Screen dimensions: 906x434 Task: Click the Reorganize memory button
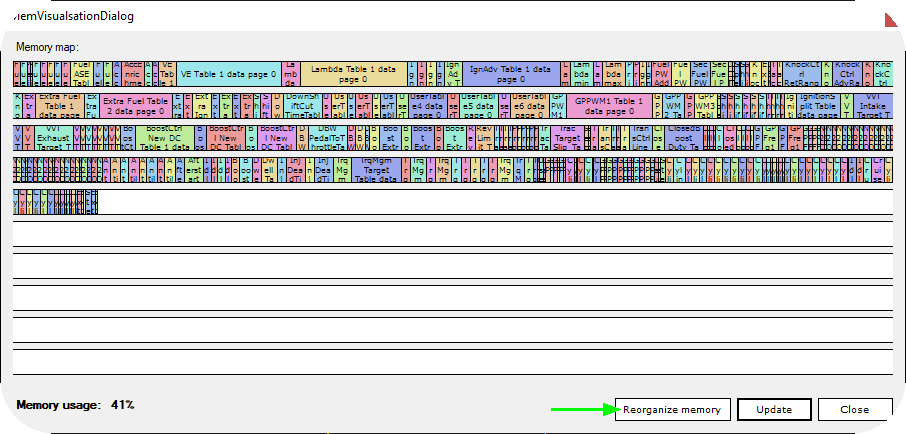[x=671, y=409]
